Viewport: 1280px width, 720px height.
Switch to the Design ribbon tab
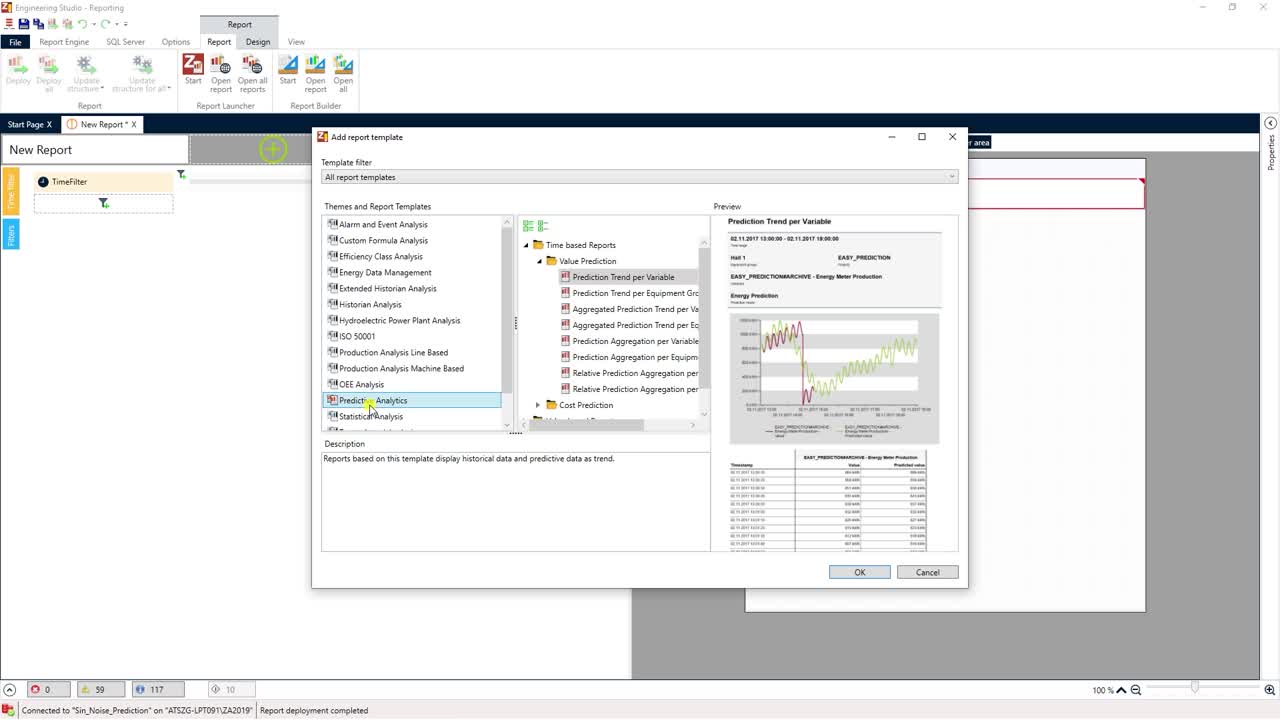(x=258, y=42)
